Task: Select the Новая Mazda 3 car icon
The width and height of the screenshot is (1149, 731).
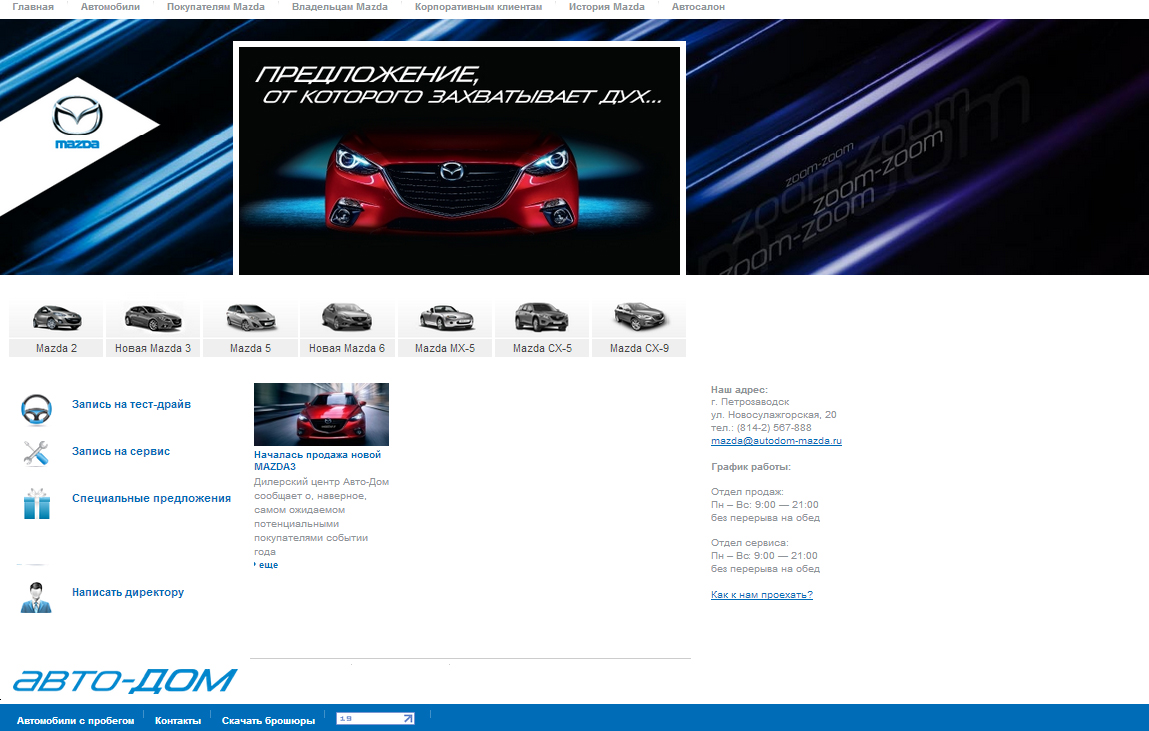Action: pos(152,318)
